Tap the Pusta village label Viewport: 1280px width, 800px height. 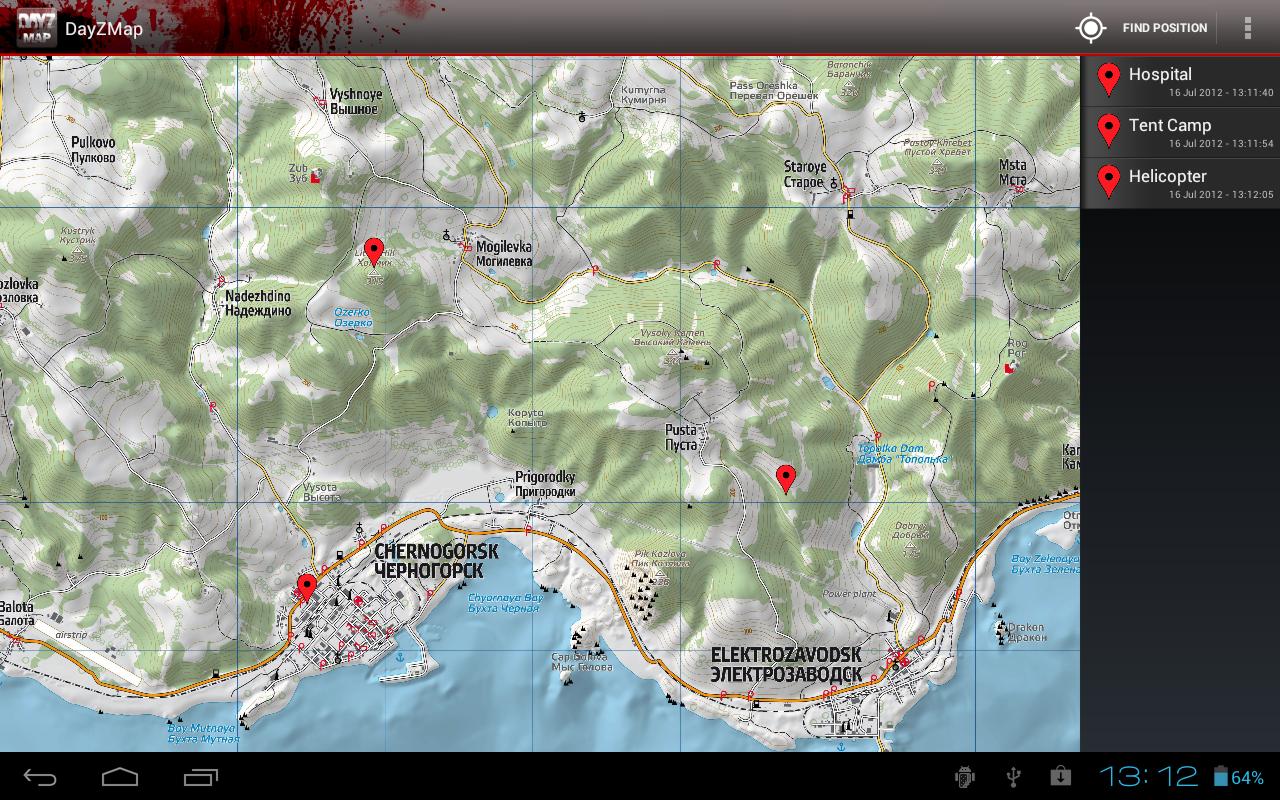[681, 437]
